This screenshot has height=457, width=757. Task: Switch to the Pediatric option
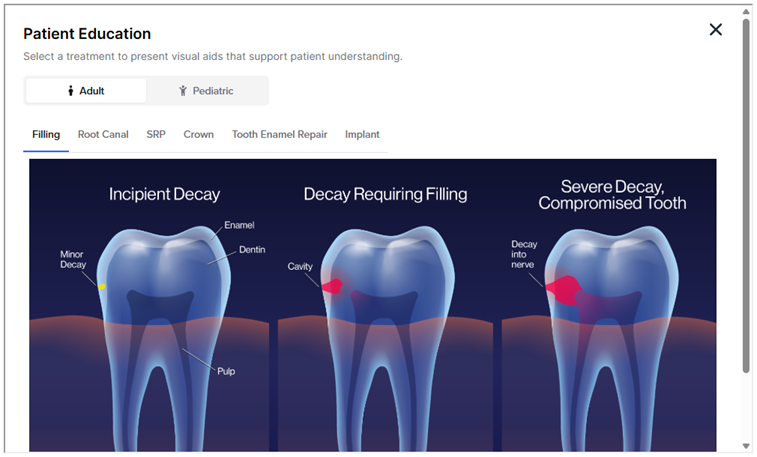coord(207,91)
